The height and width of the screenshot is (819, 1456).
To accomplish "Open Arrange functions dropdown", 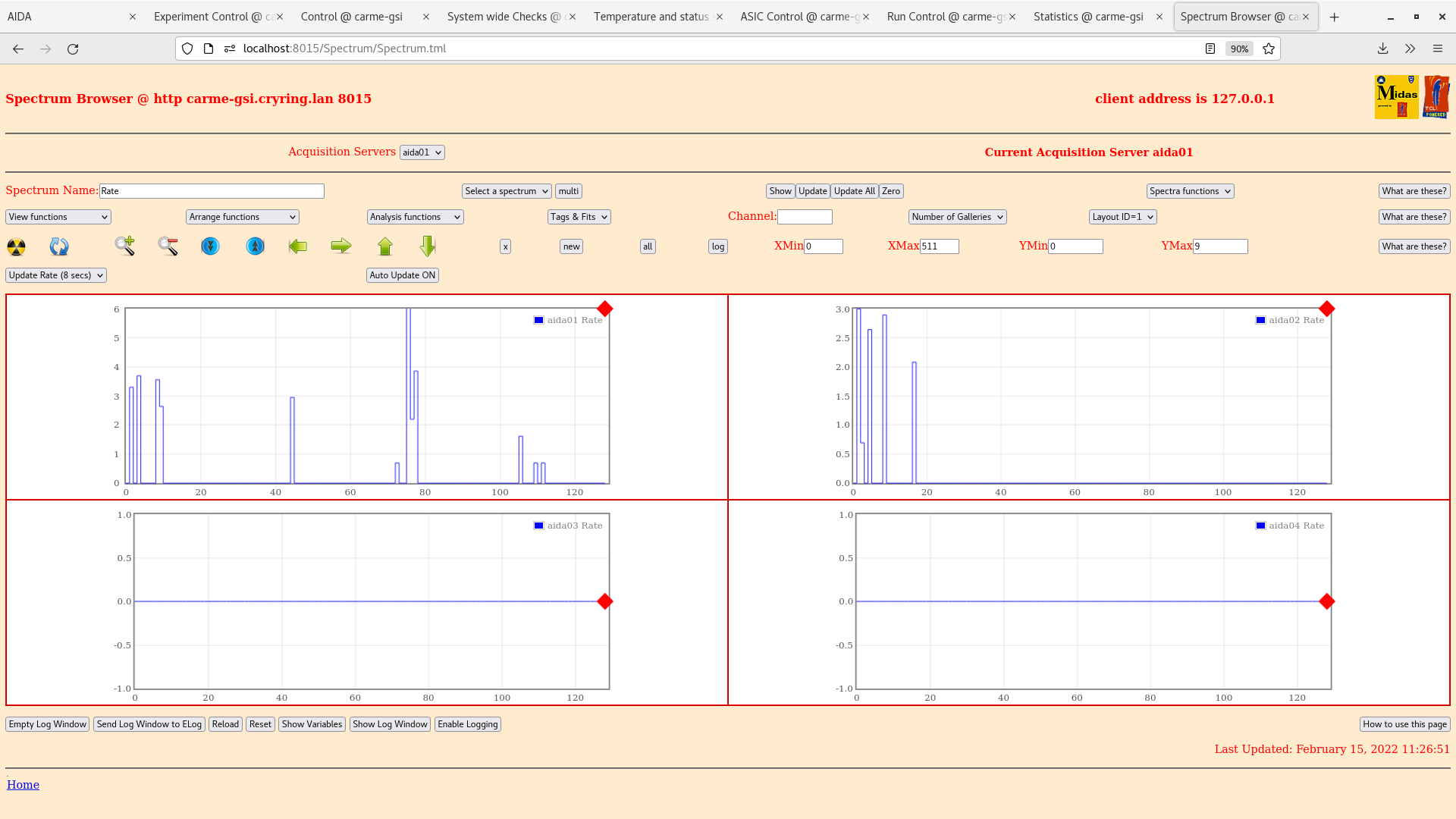I will click(243, 217).
